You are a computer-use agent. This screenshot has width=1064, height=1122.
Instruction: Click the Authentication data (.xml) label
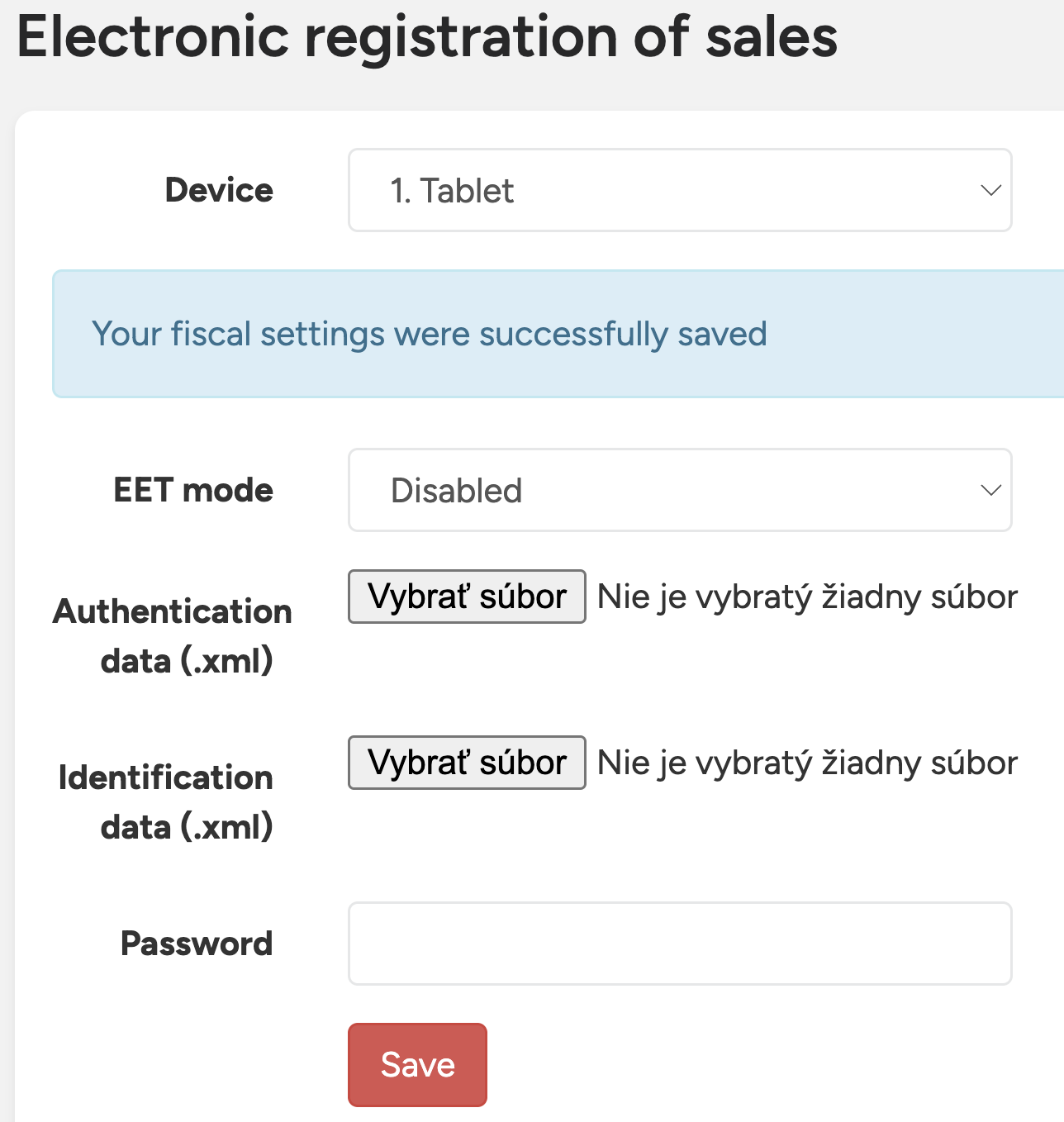[173, 635]
